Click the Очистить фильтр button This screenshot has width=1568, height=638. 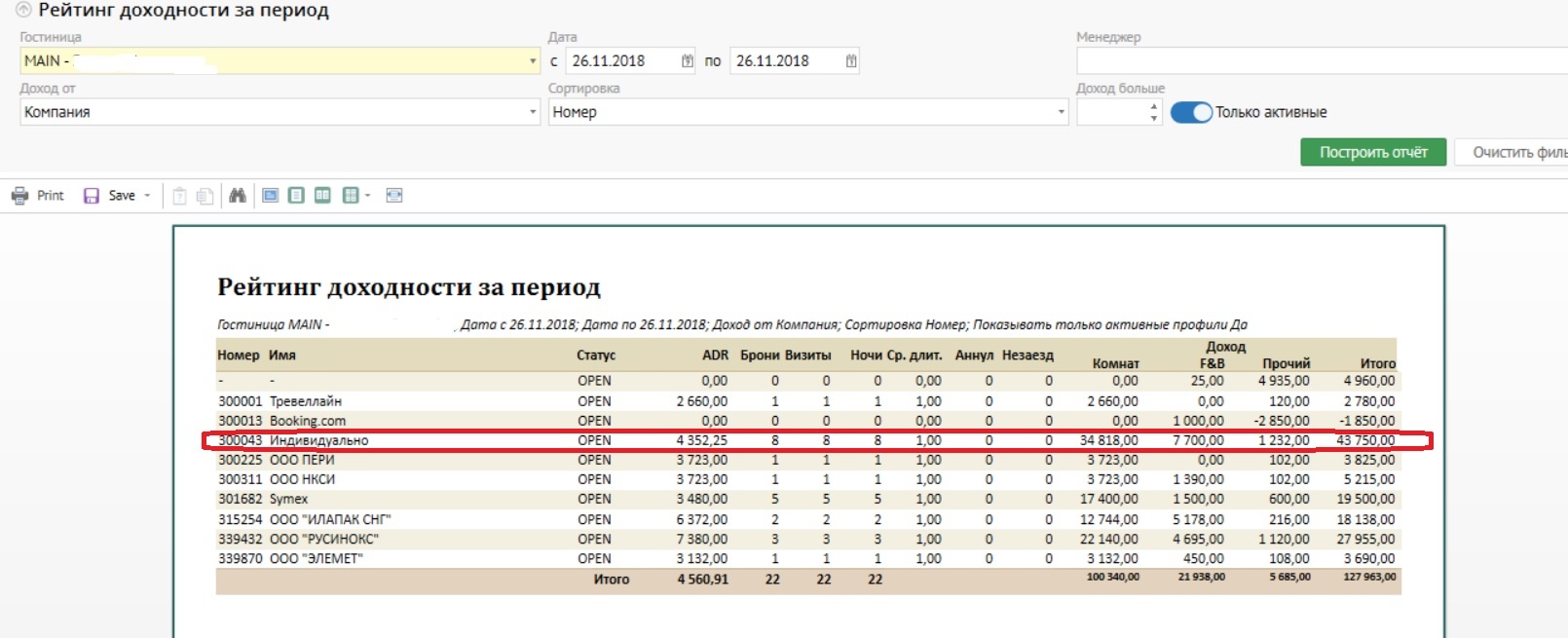1514,152
